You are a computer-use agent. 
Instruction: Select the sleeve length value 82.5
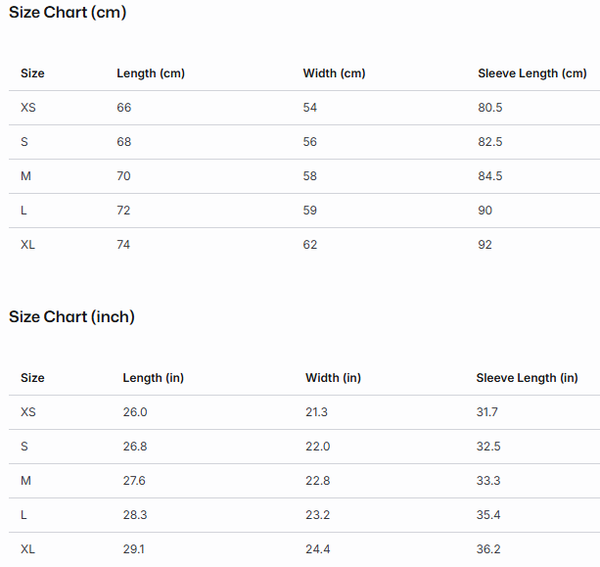click(490, 142)
